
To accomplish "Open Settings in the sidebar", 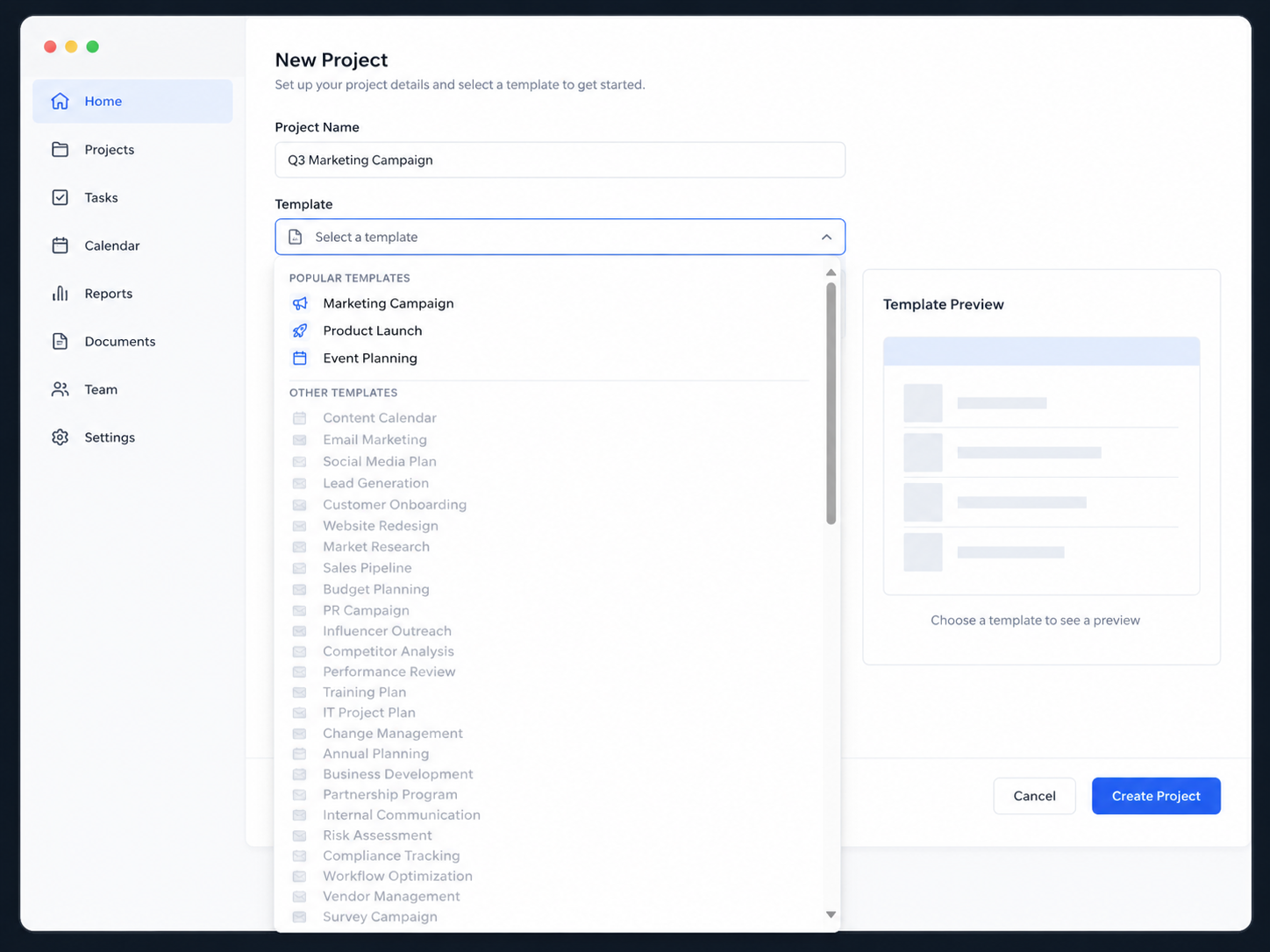I will tap(132, 437).
